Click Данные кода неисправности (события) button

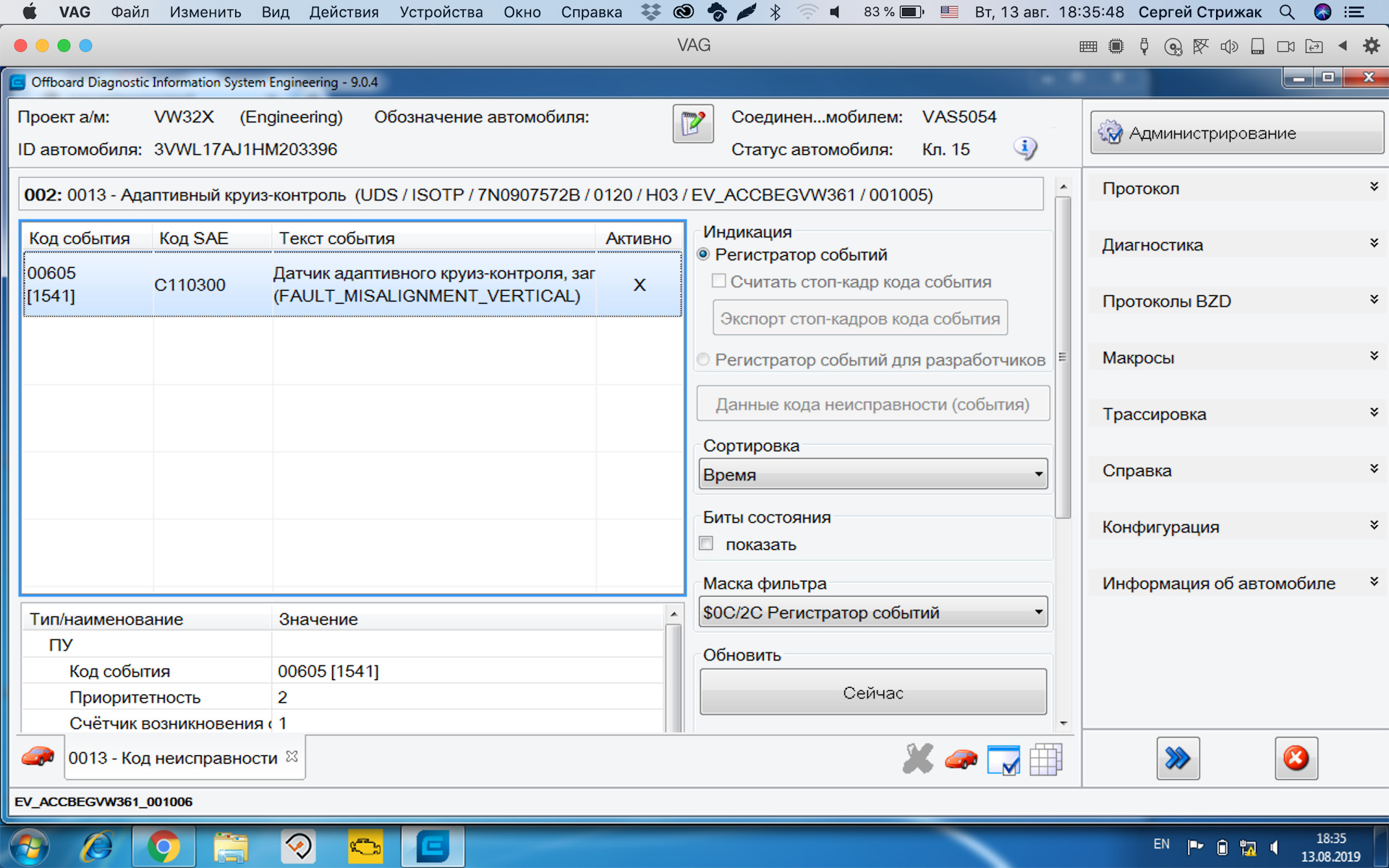pyautogui.click(x=873, y=404)
